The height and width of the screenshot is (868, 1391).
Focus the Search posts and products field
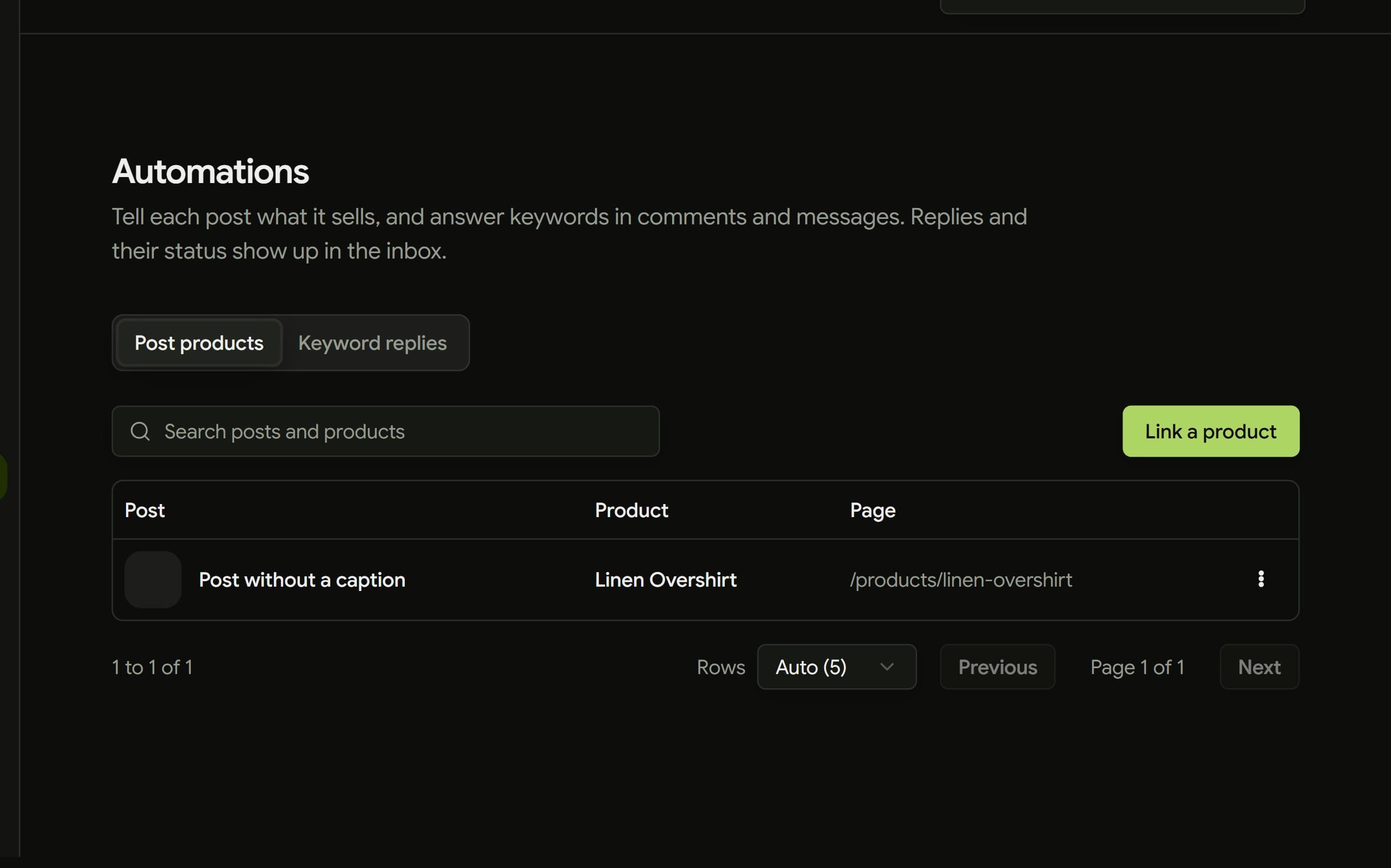click(385, 431)
